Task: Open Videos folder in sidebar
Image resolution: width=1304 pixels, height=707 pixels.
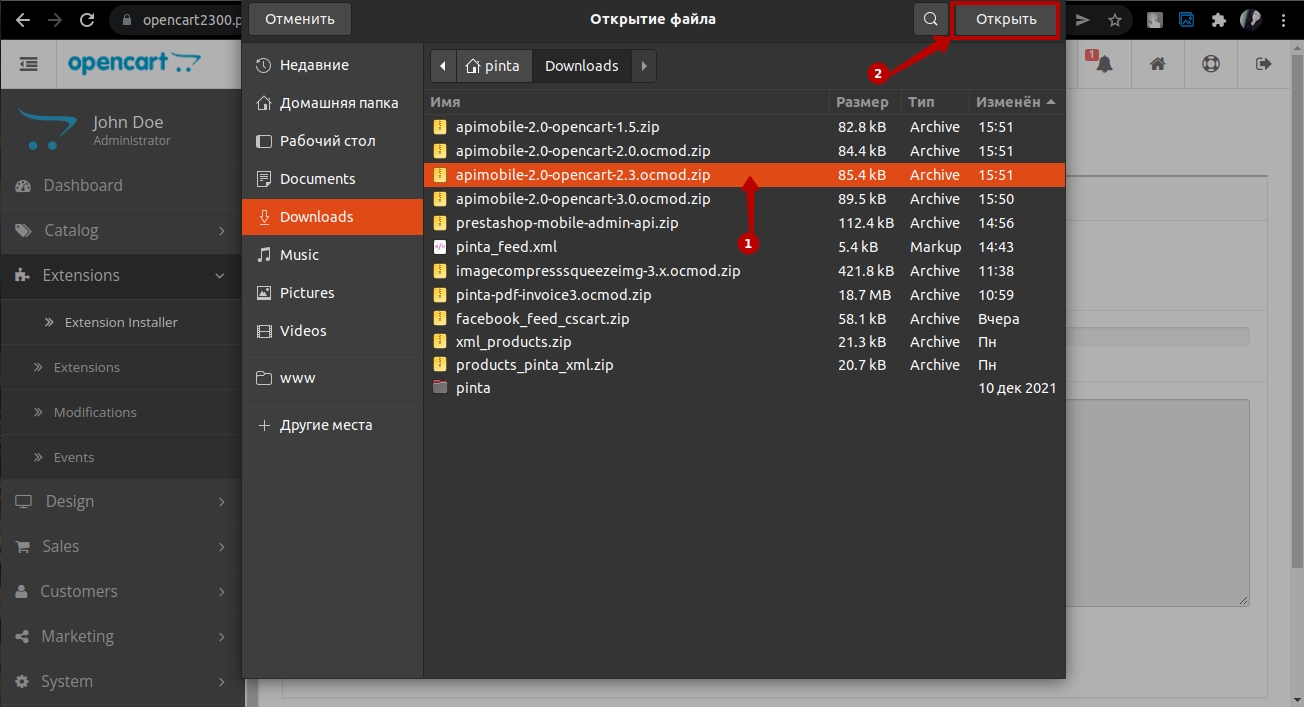Action: coord(332,331)
